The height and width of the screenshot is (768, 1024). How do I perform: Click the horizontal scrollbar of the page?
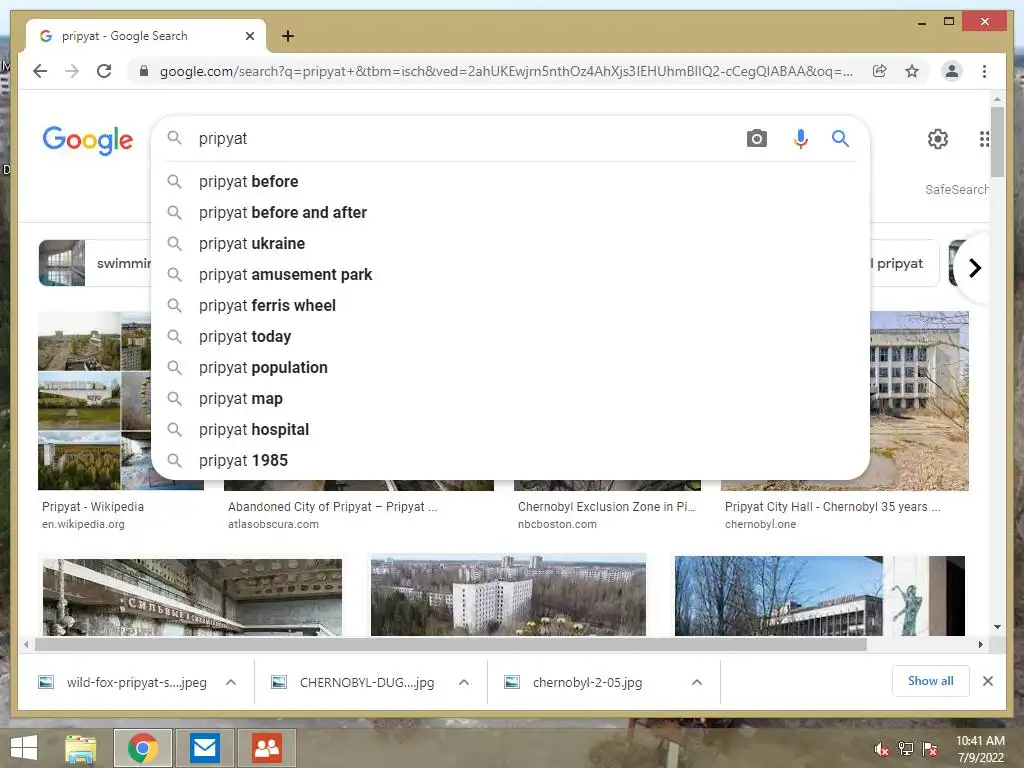(451, 645)
